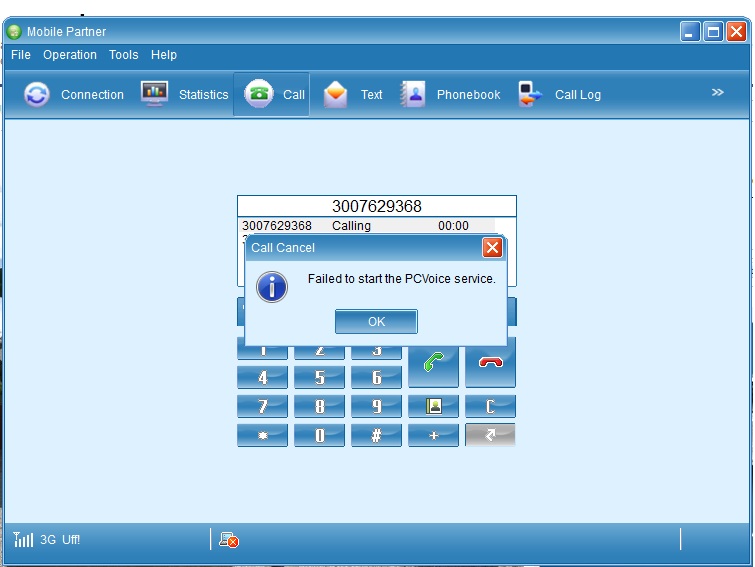Open the Call Log section
Image resolution: width=755 pixels, height=567 pixels.
click(560, 95)
